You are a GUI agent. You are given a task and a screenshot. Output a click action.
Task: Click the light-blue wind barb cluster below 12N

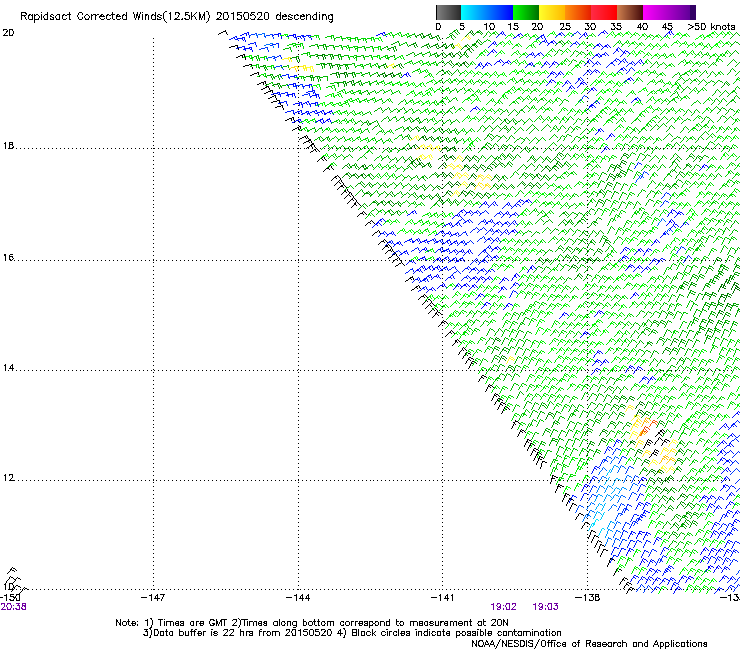(x=605, y=500)
